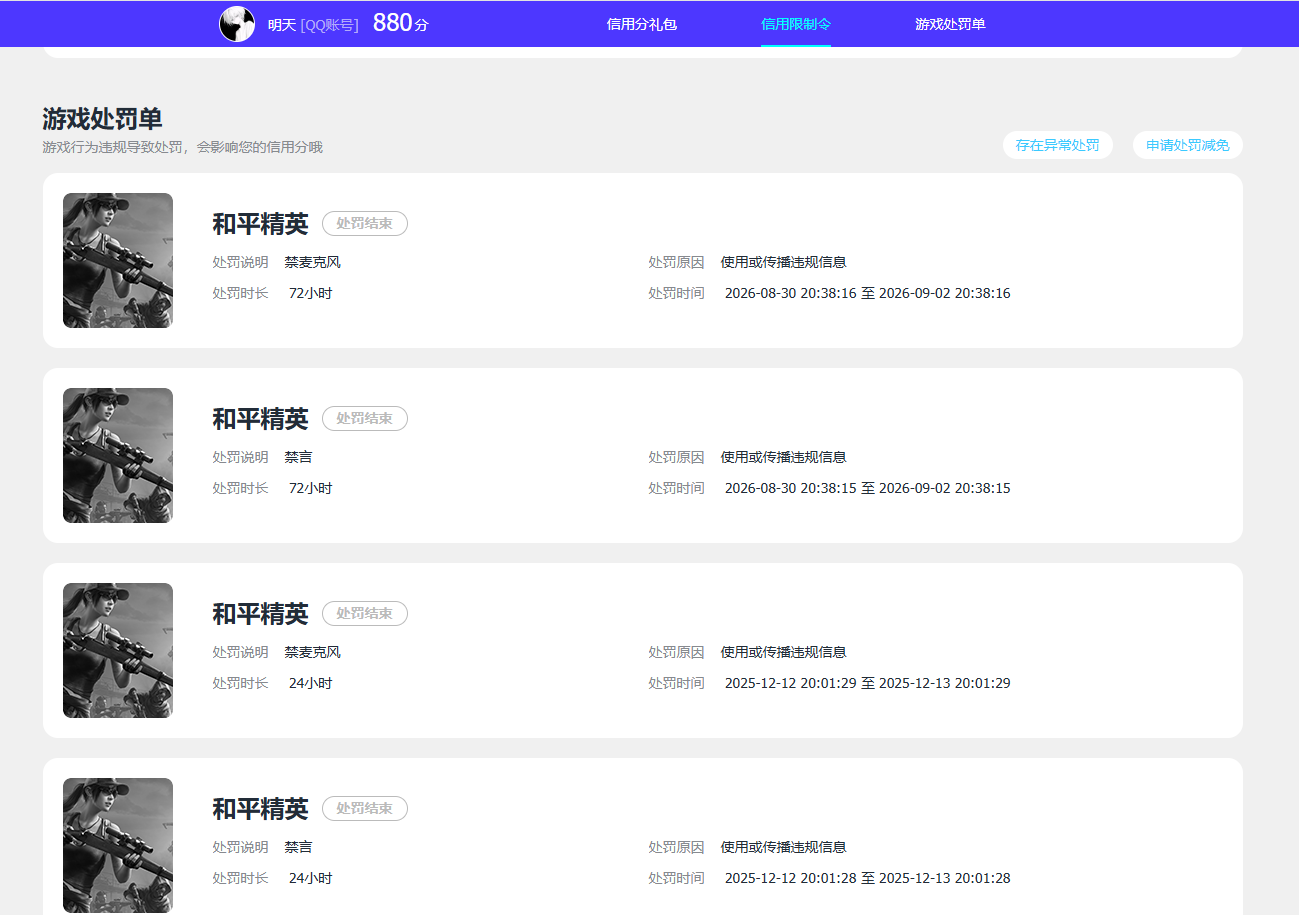Click the subtitle 游戏行为违规导致处罚，会影响您的信用分哦
Image resolution: width=1299 pixels, height=915 pixels.
pos(183,147)
